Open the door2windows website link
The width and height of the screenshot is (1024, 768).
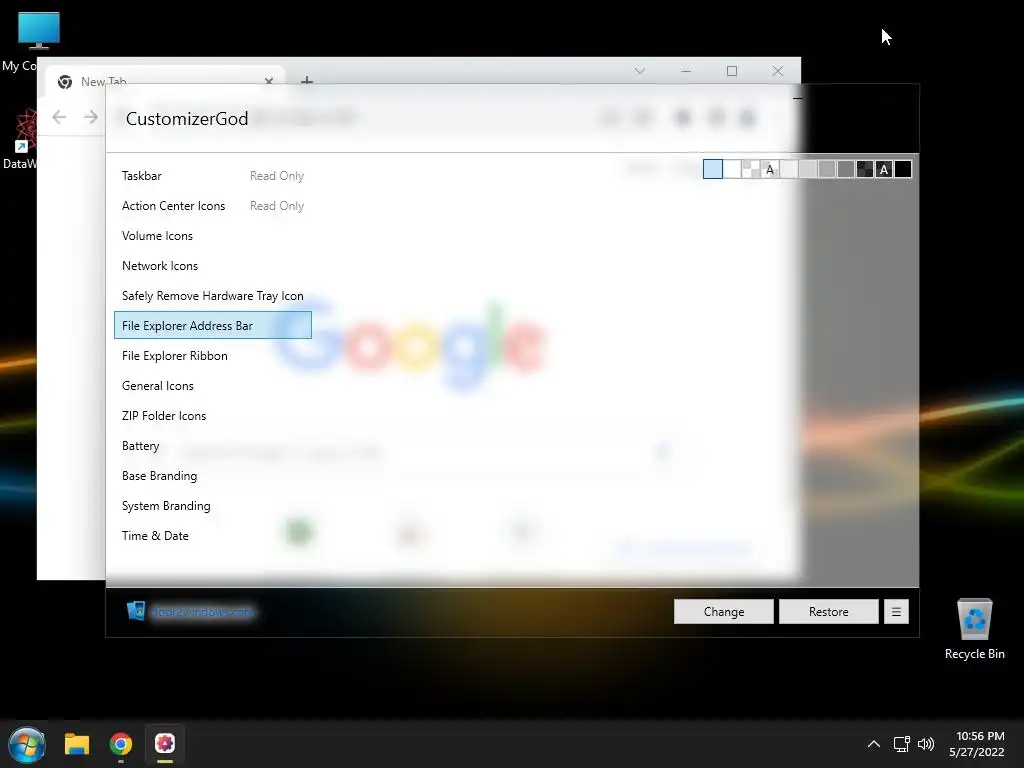[x=202, y=612]
